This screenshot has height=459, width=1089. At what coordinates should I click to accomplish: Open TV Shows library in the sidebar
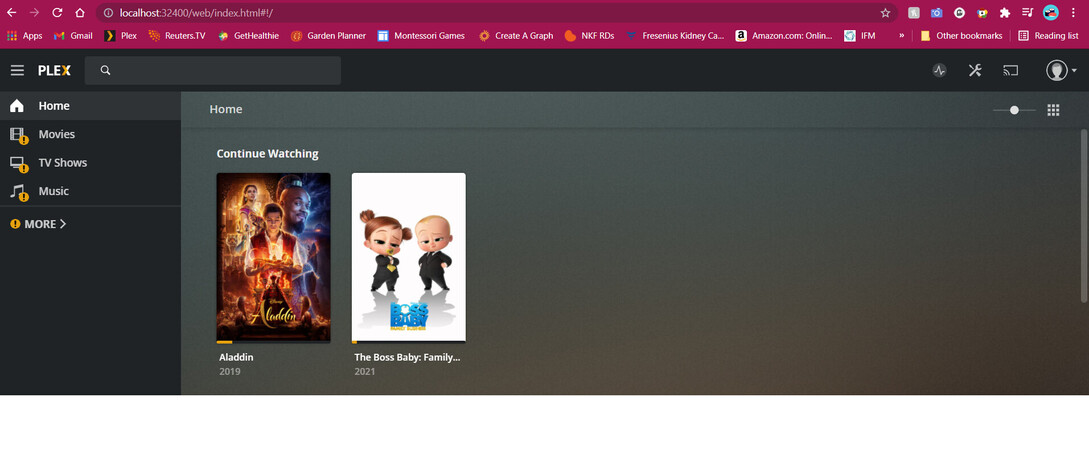point(90,162)
